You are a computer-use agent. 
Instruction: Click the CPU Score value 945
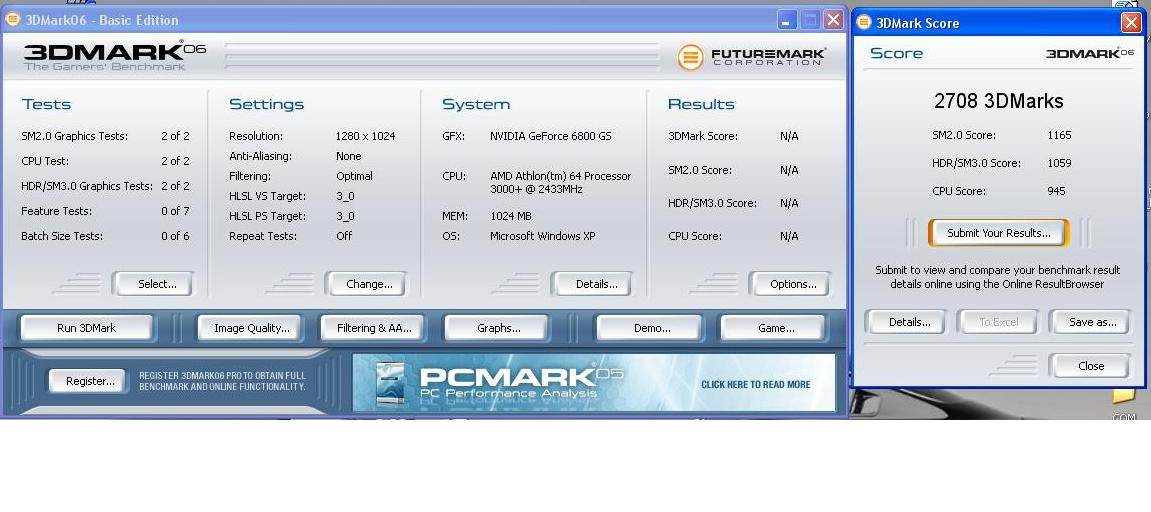click(1056, 191)
